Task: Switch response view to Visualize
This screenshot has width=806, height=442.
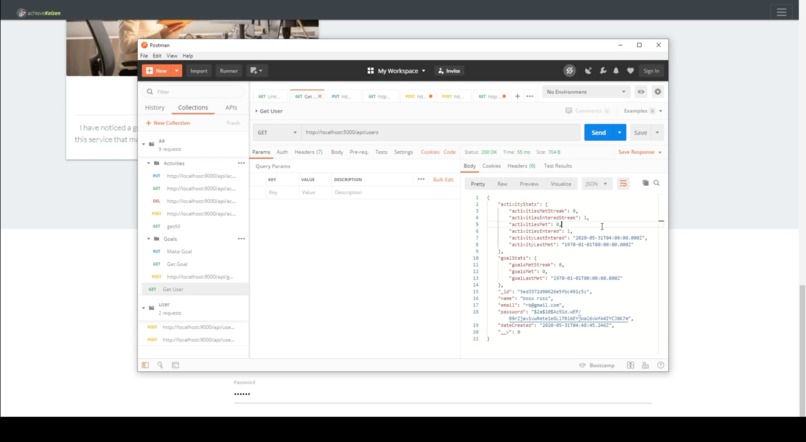Action: (561, 183)
